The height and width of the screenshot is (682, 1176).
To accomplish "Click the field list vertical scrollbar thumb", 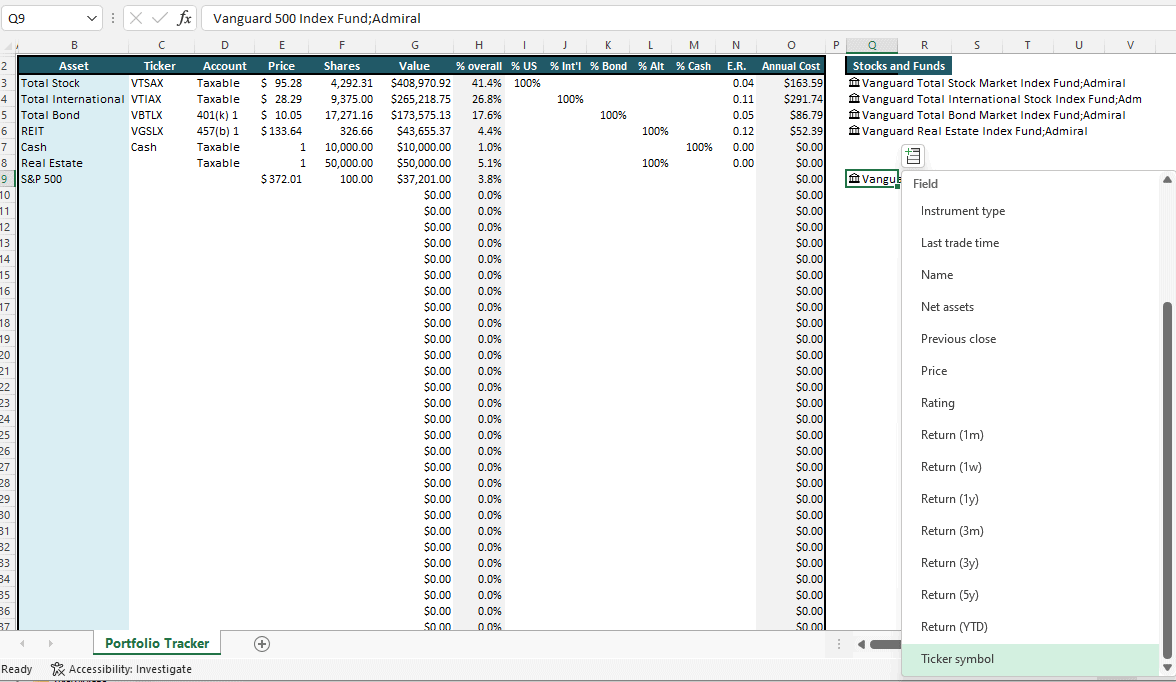I will pyautogui.click(x=1166, y=480).
